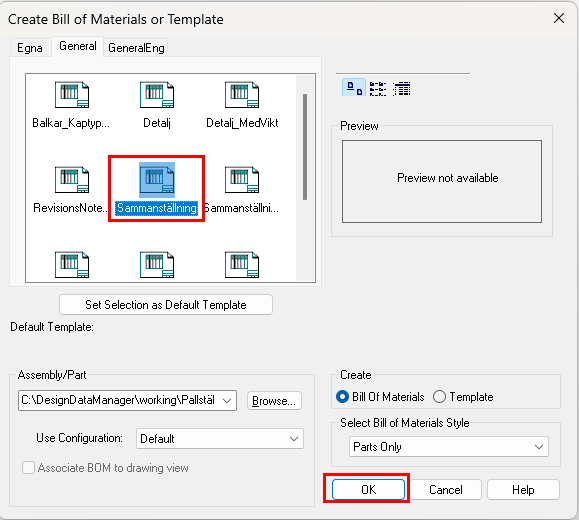The image size is (579, 520).
Task: Click the Browse... button
Action: tap(274, 401)
